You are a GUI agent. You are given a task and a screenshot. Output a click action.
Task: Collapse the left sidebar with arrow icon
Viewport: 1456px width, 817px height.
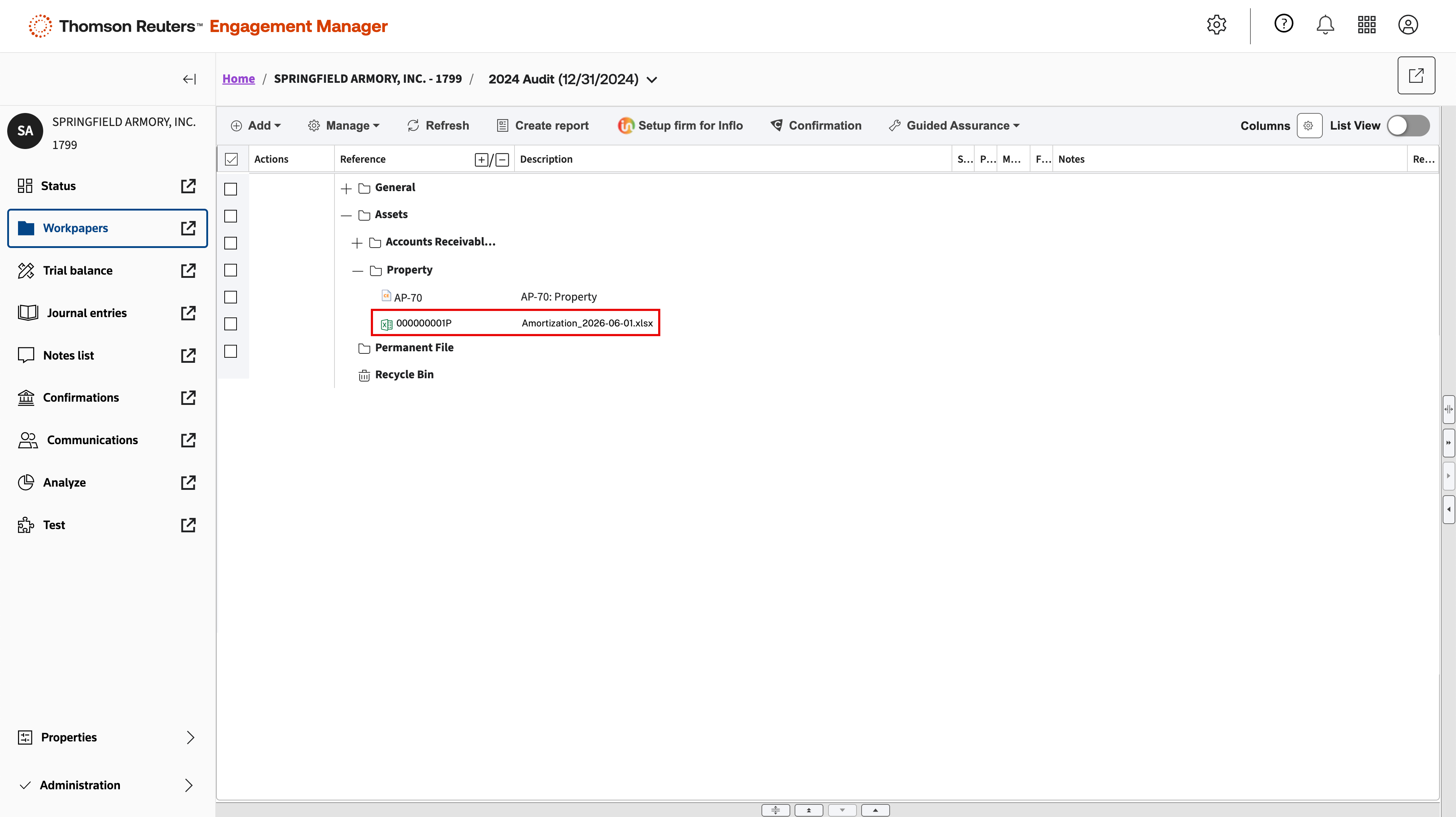point(189,79)
